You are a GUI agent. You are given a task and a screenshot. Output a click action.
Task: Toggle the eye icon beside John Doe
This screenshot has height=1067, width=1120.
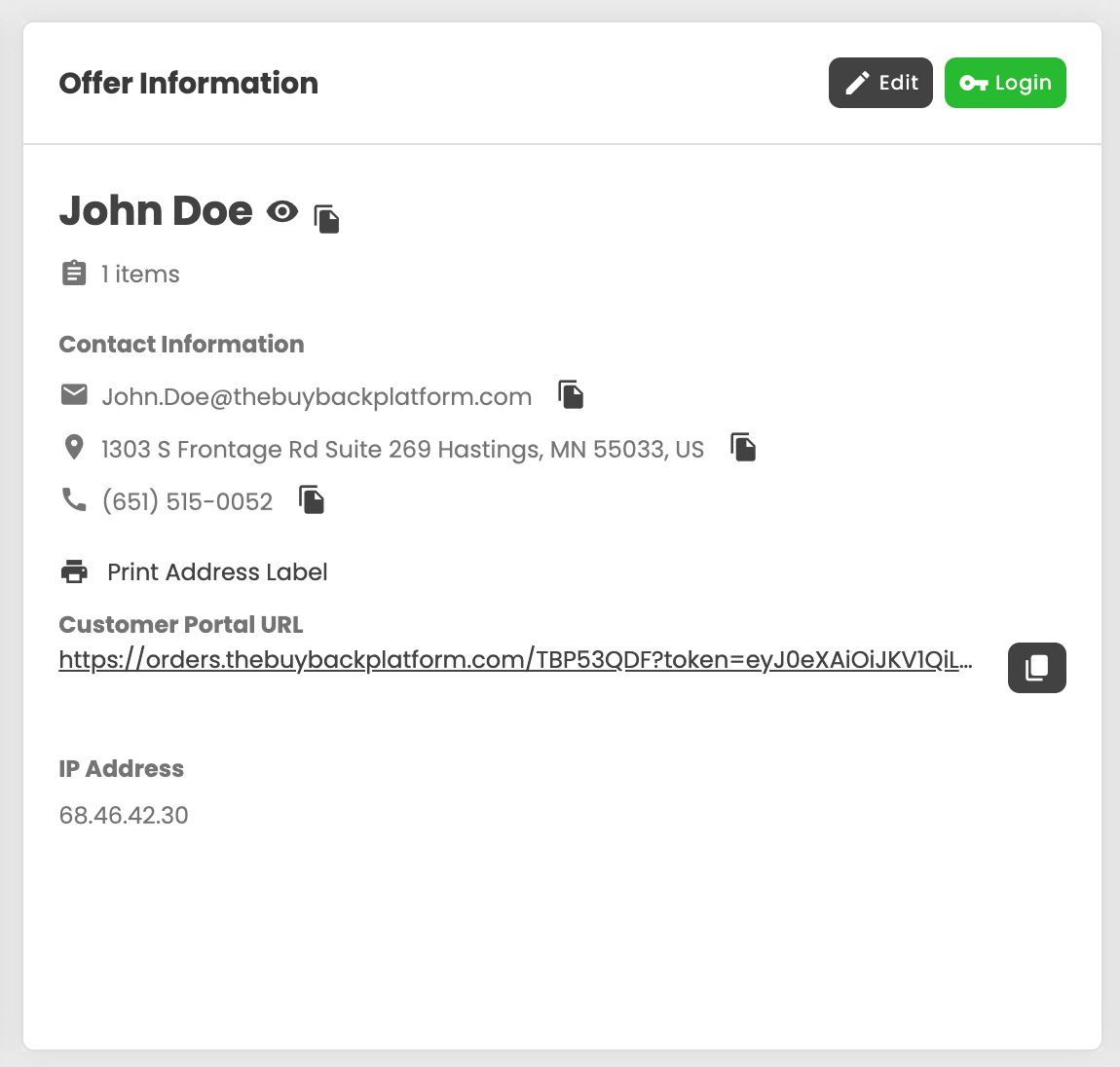tap(282, 212)
